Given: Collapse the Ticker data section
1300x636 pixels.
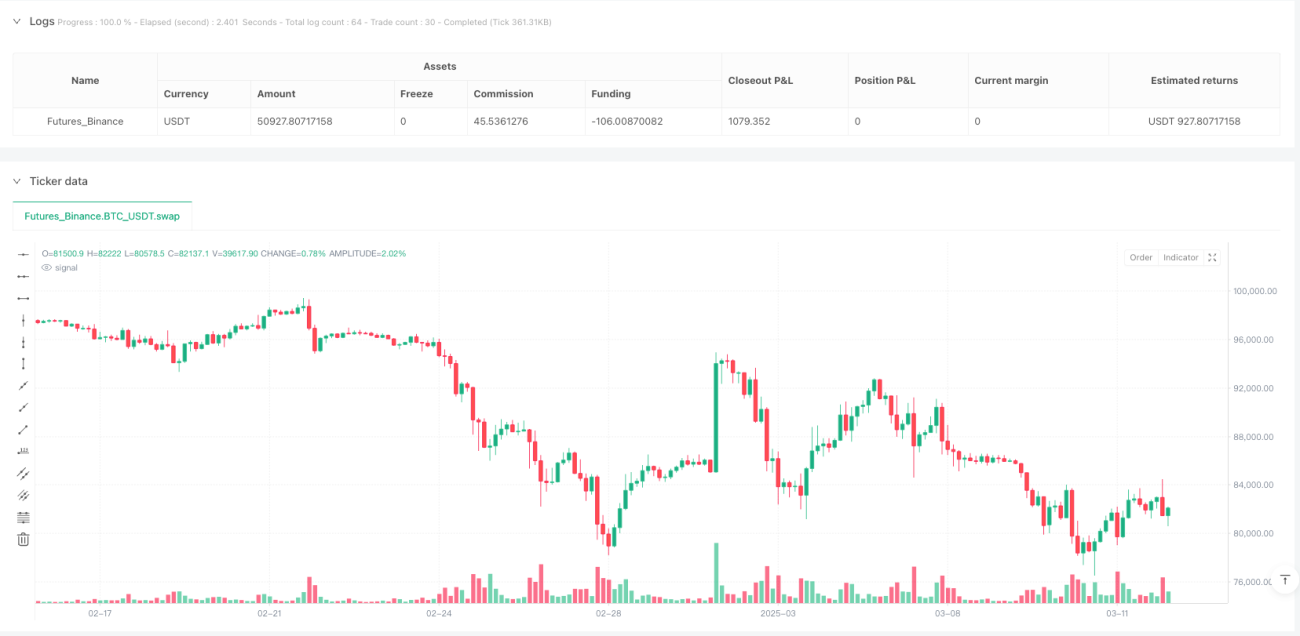Looking at the screenshot, I should click(x=16, y=181).
